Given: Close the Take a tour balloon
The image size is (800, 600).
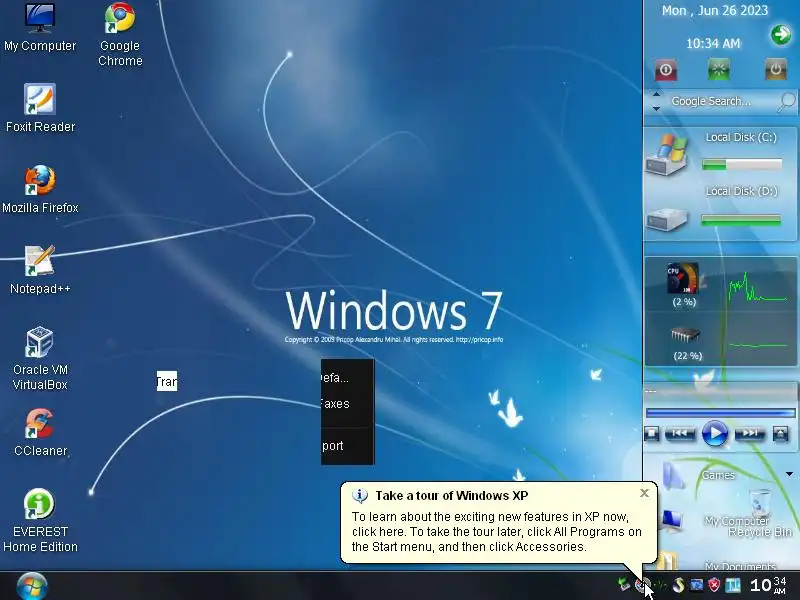Looking at the screenshot, I should (644, 493).
